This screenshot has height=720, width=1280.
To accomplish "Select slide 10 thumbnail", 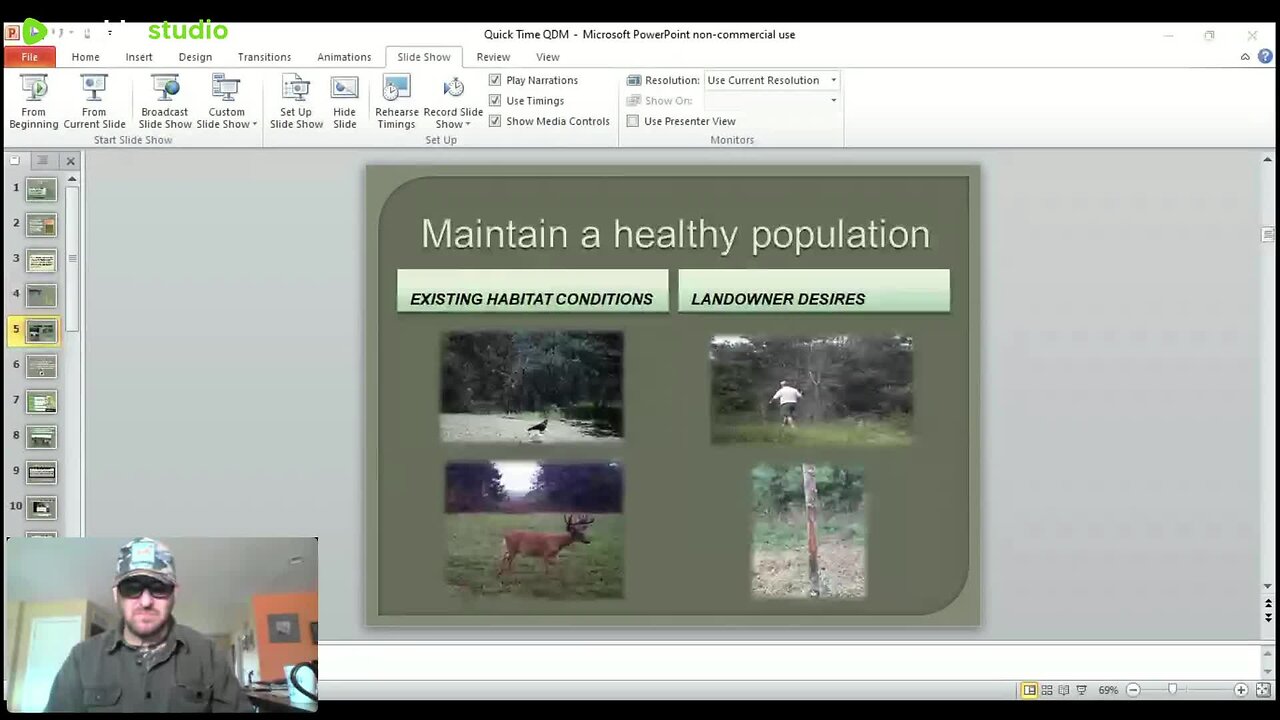I will coord(41,507).
